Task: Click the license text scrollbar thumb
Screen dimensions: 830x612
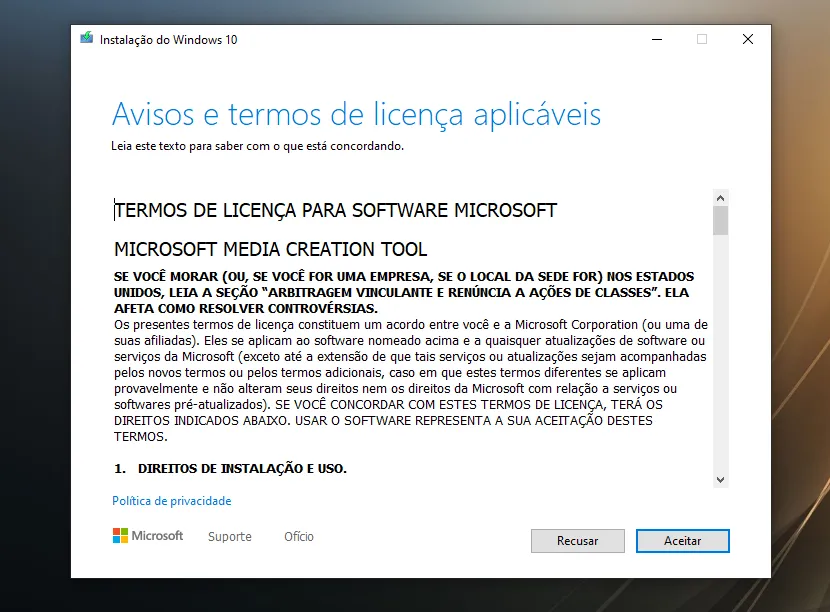Action: pos(720,220)
